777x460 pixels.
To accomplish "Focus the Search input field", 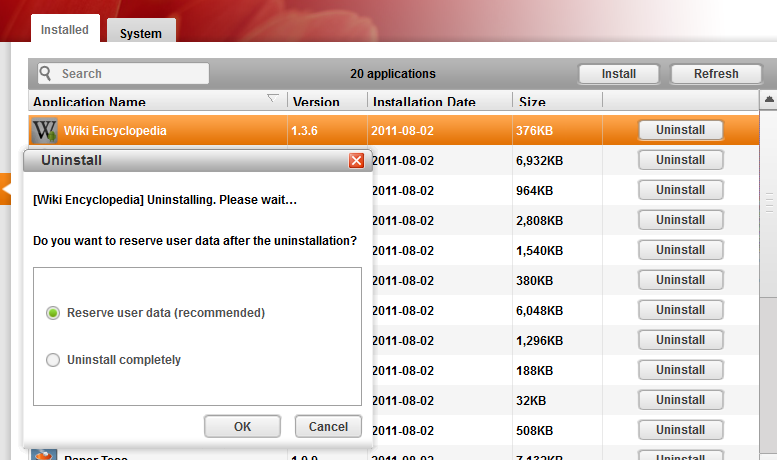I will pyautogui.click(x=130, y=73).
